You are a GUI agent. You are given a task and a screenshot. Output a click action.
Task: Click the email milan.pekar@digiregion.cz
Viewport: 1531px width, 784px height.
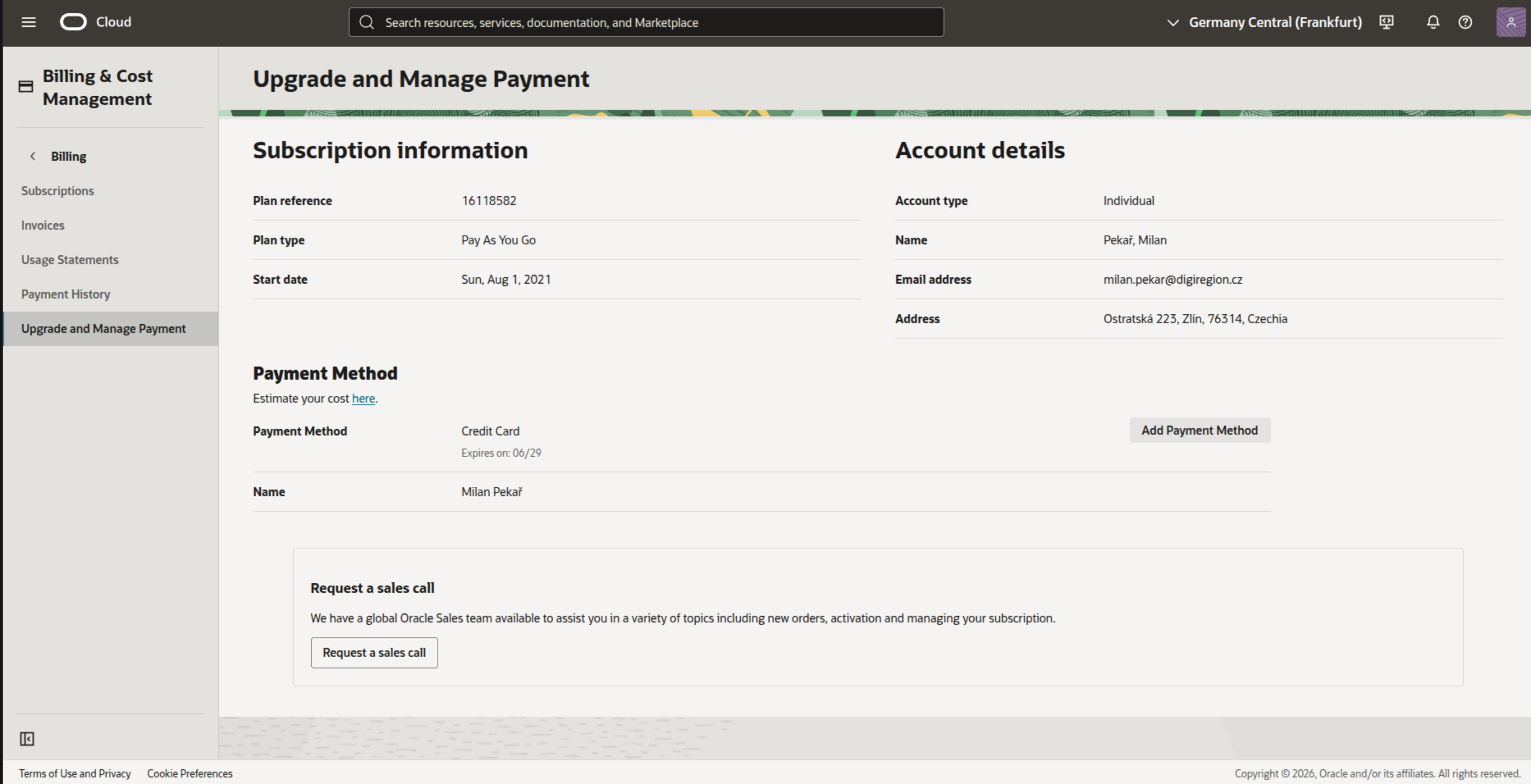point(1173,279)
